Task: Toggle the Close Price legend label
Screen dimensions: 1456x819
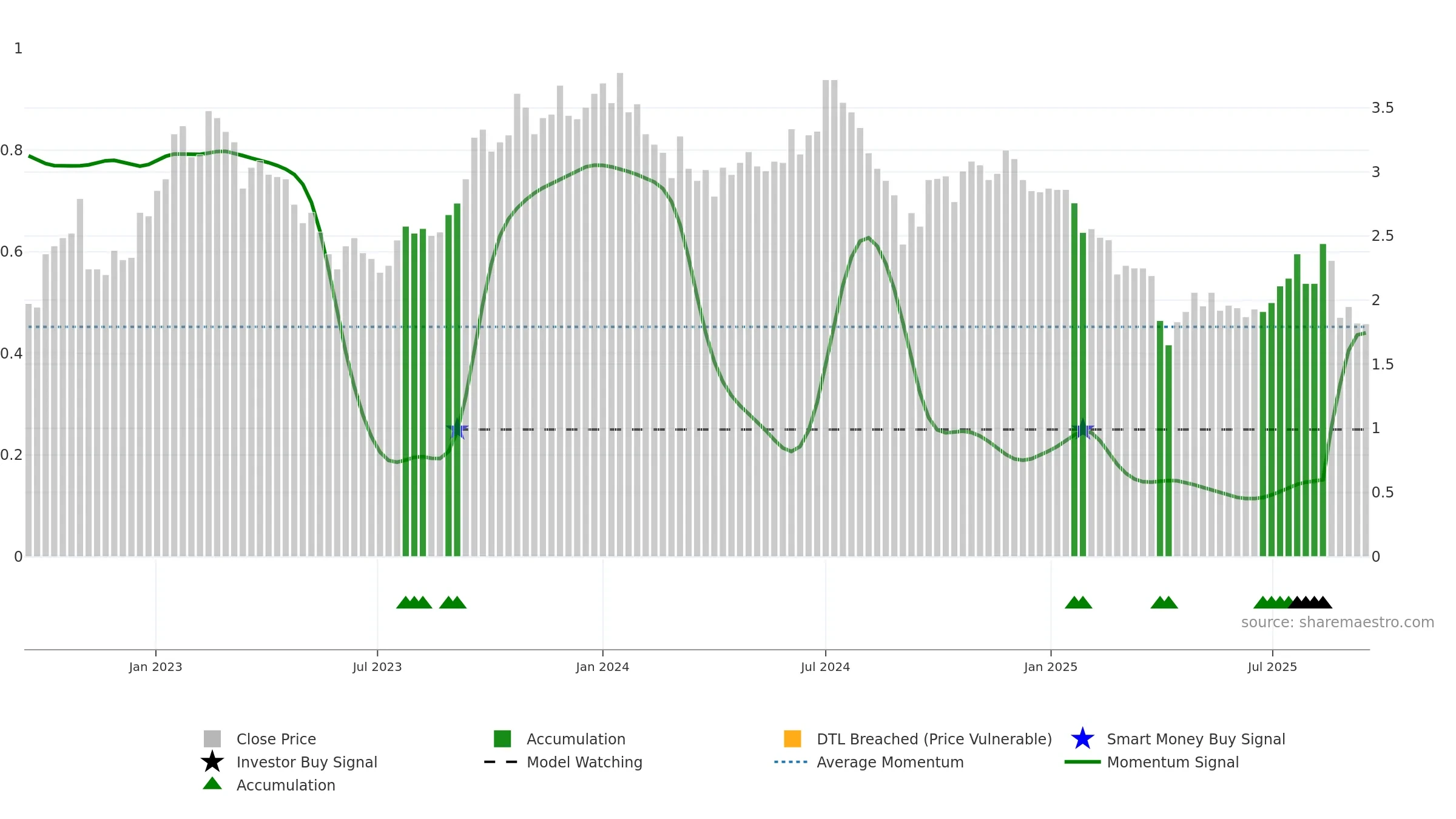Action: coord(276,739)
